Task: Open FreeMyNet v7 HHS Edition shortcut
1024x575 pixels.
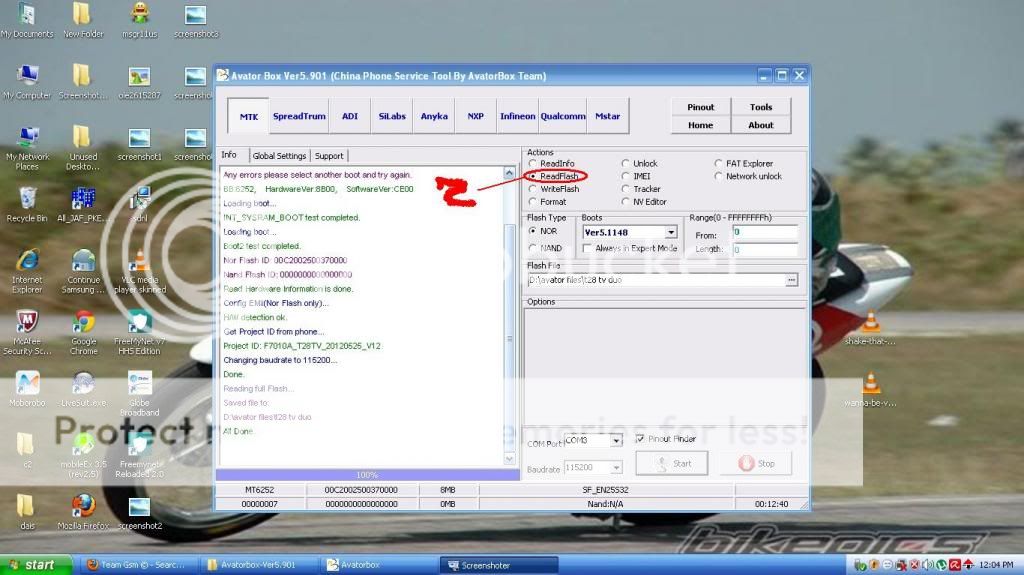Action: click(139, 333)
